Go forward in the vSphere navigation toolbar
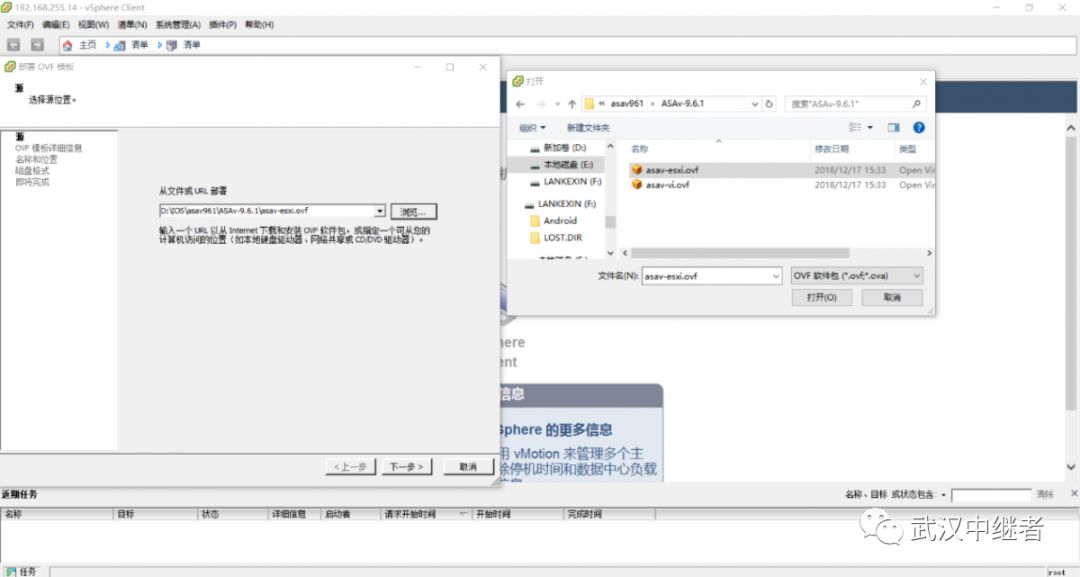 [37, 45]
